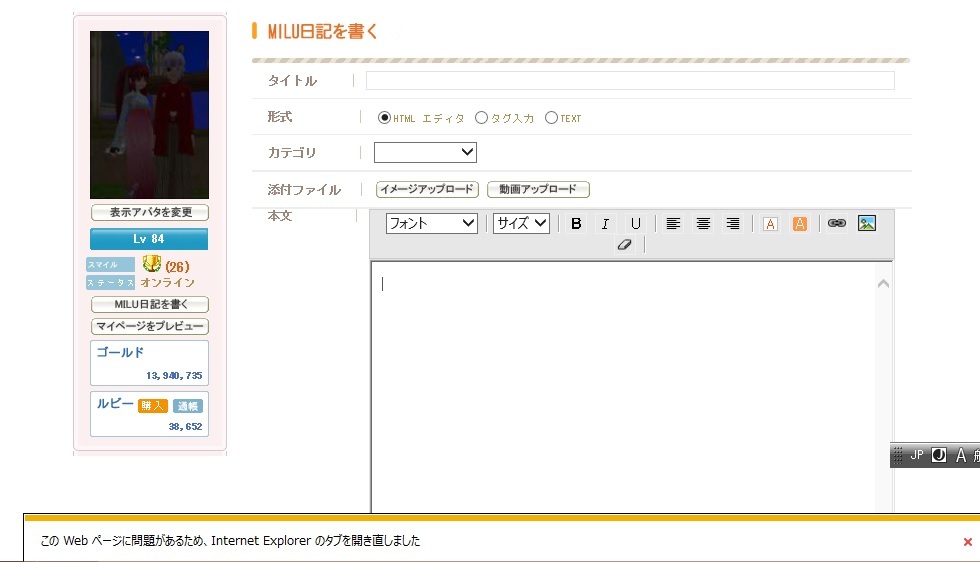The width and height of the screenshot is (980, 562).
Task: Expand the フォント font dropdown
Action: (x=432, y=223)
